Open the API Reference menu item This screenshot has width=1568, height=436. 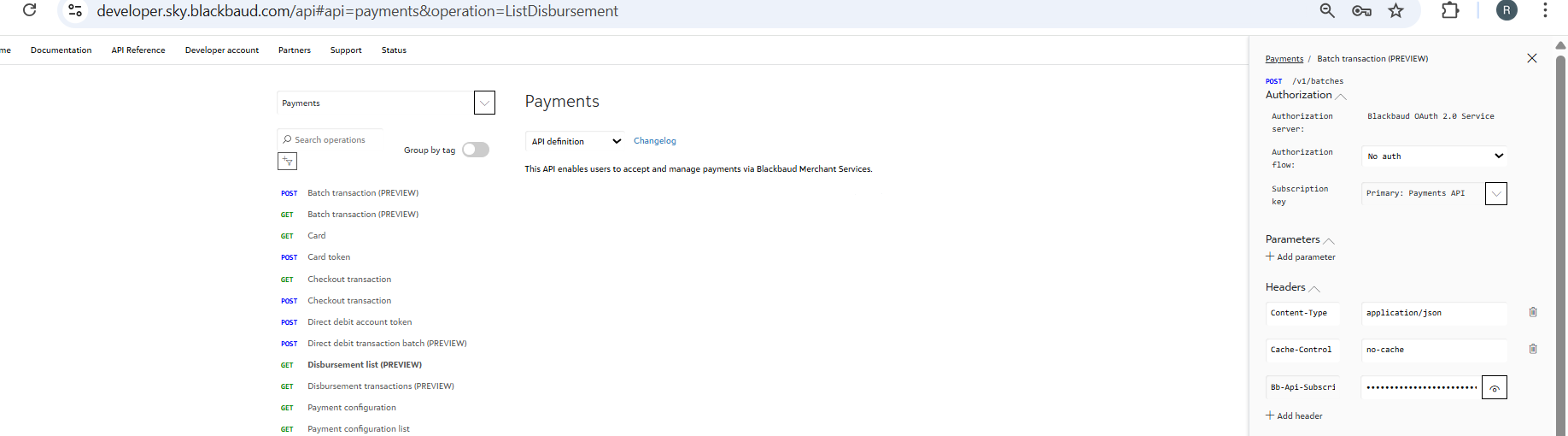(x=138, y=50)
